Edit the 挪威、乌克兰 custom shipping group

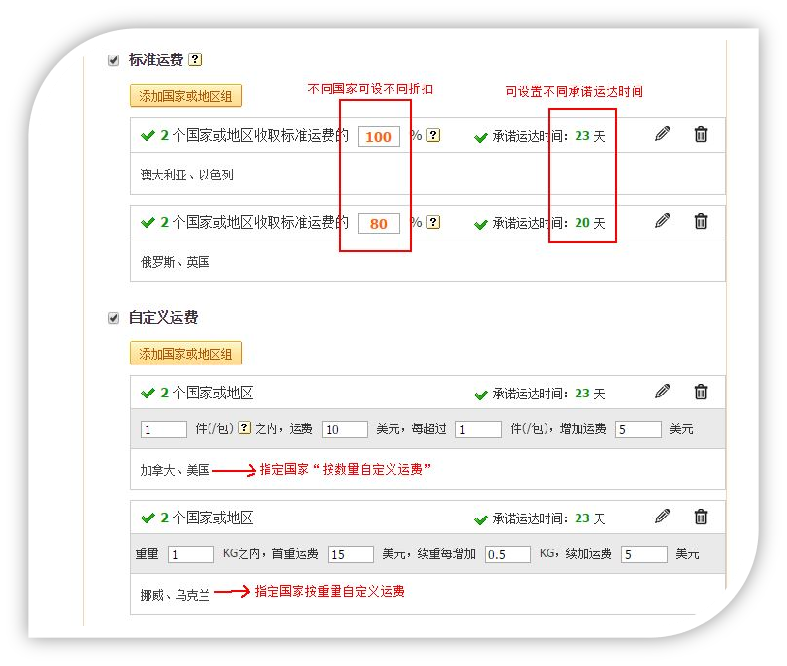(663, 516)
